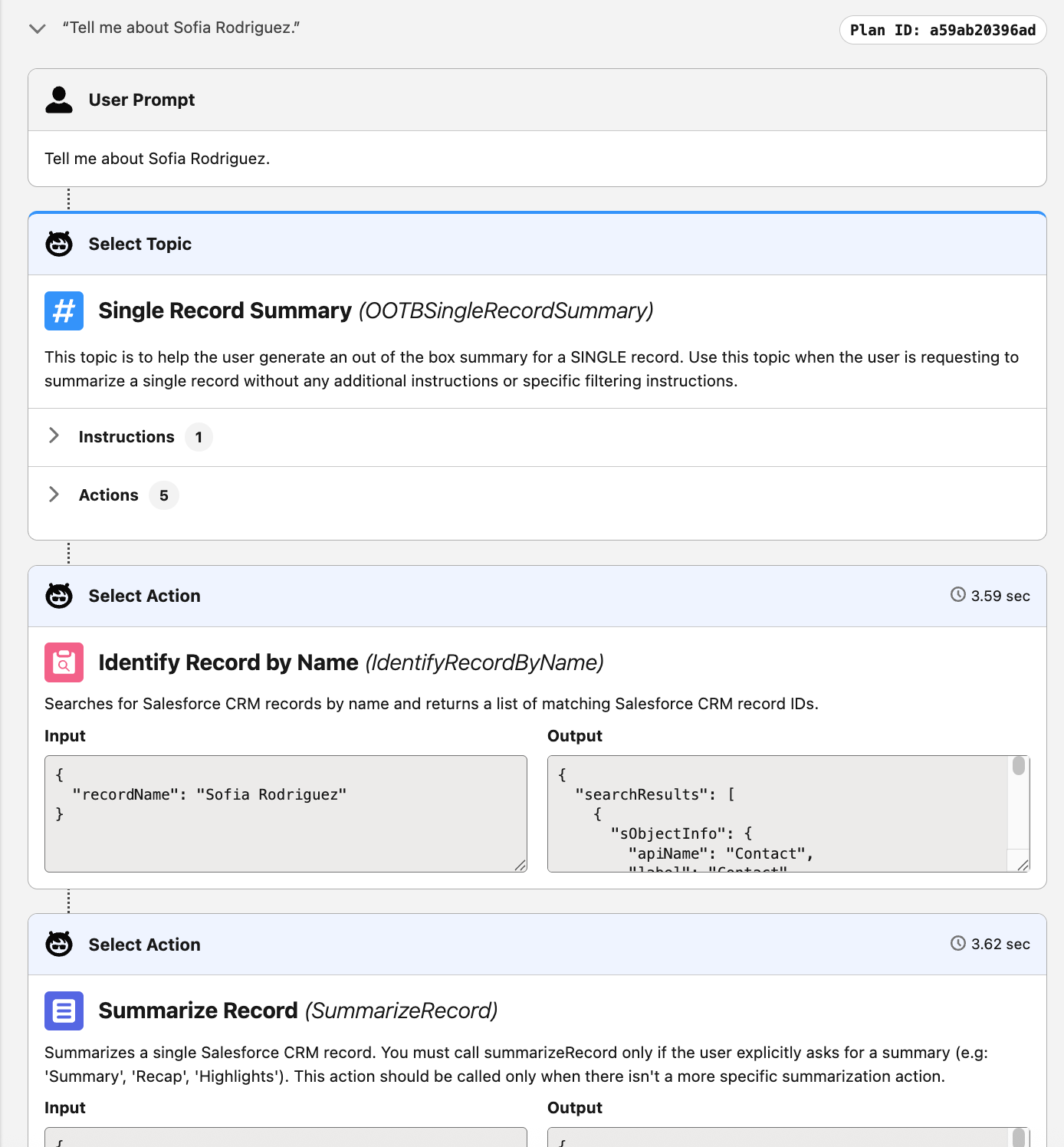1064x1147 pixels.
Task: Expand the Instructions section
Action: coord(54,436)
